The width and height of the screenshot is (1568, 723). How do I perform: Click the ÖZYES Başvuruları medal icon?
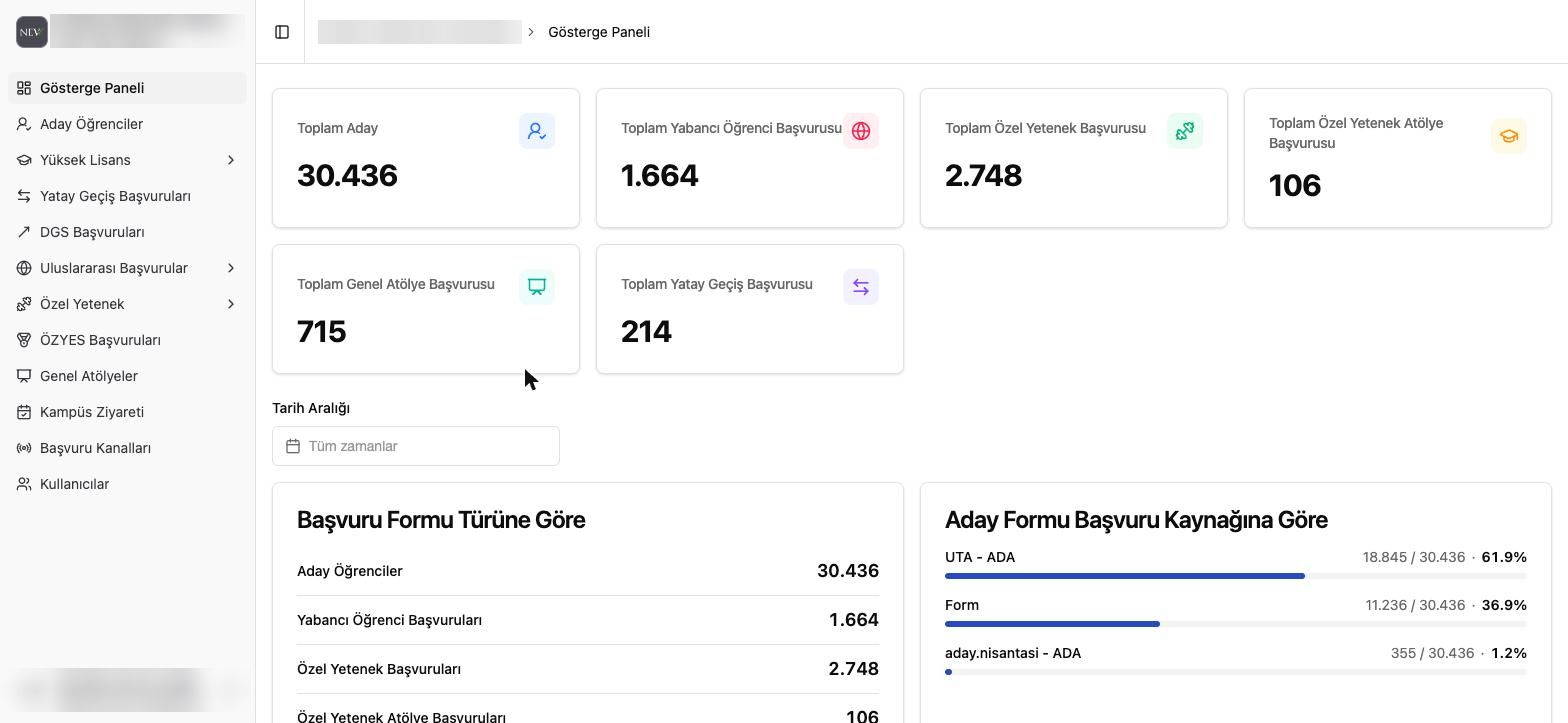[24, 340]
